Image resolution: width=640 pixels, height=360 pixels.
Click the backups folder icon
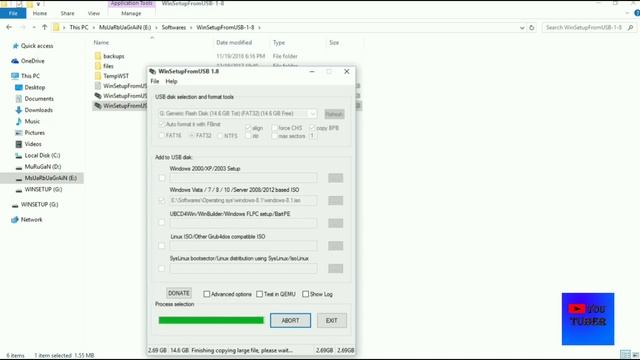pos(98,56)
